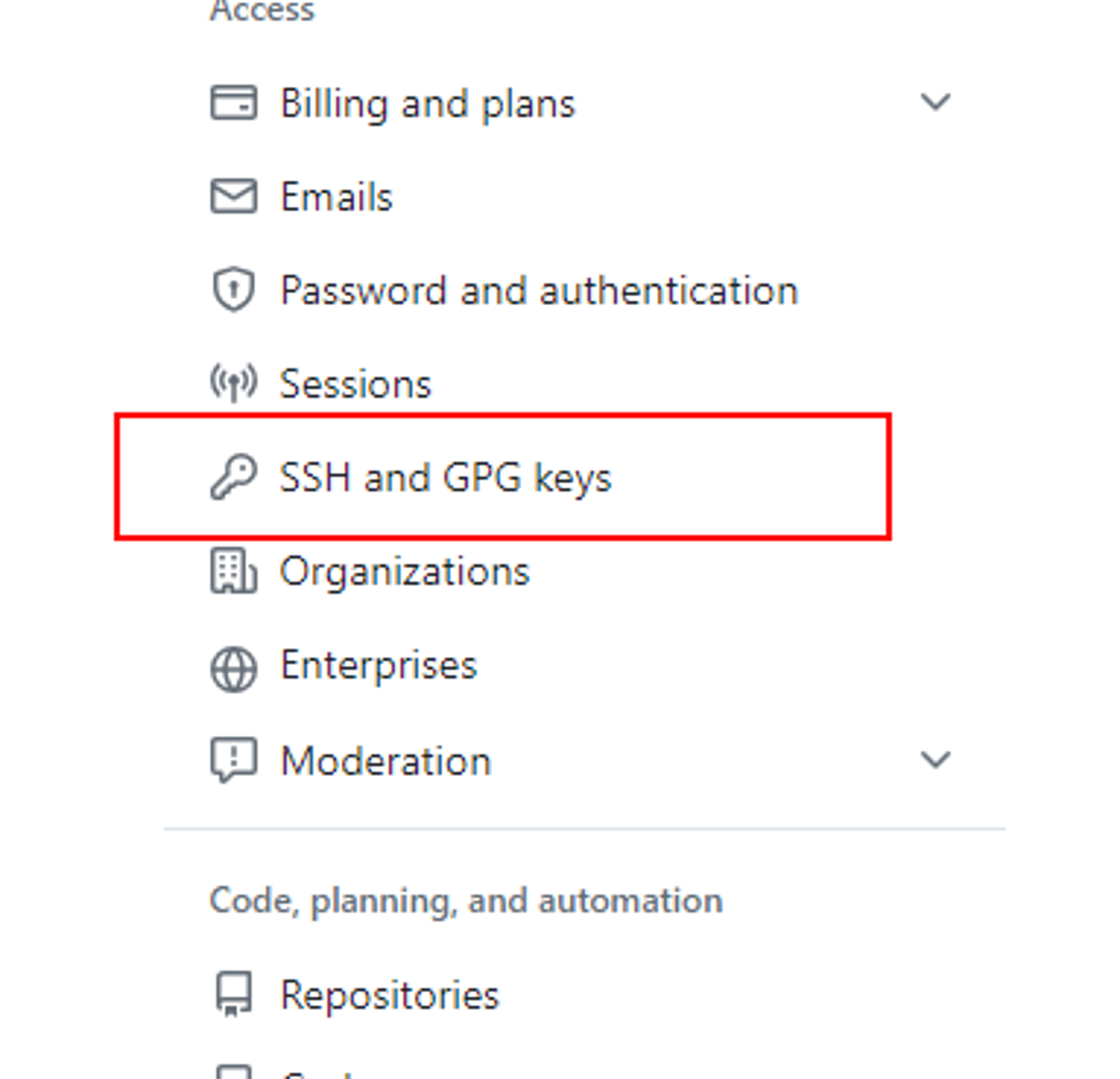Viewport: 1120px width, 1079px height.
Task: Click the envelope icon next to Emails
Action: pos(234,196)
